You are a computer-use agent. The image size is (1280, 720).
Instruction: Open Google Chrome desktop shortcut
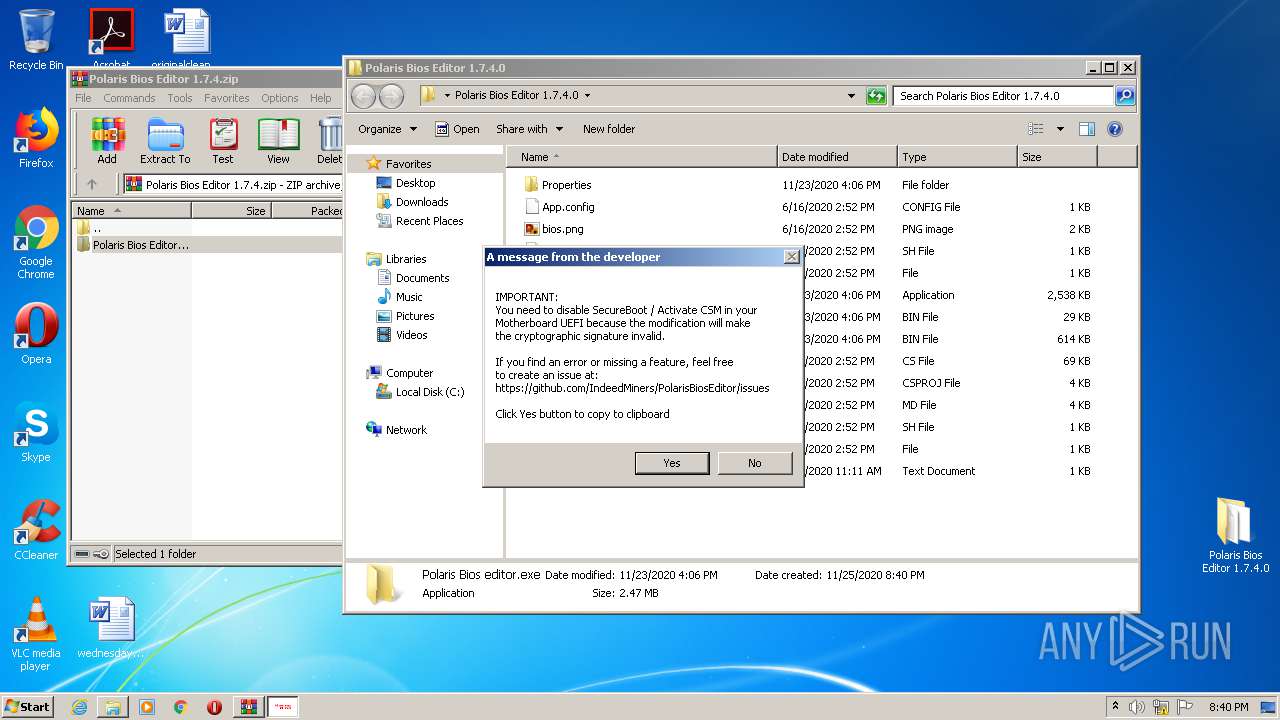[36, 242]
